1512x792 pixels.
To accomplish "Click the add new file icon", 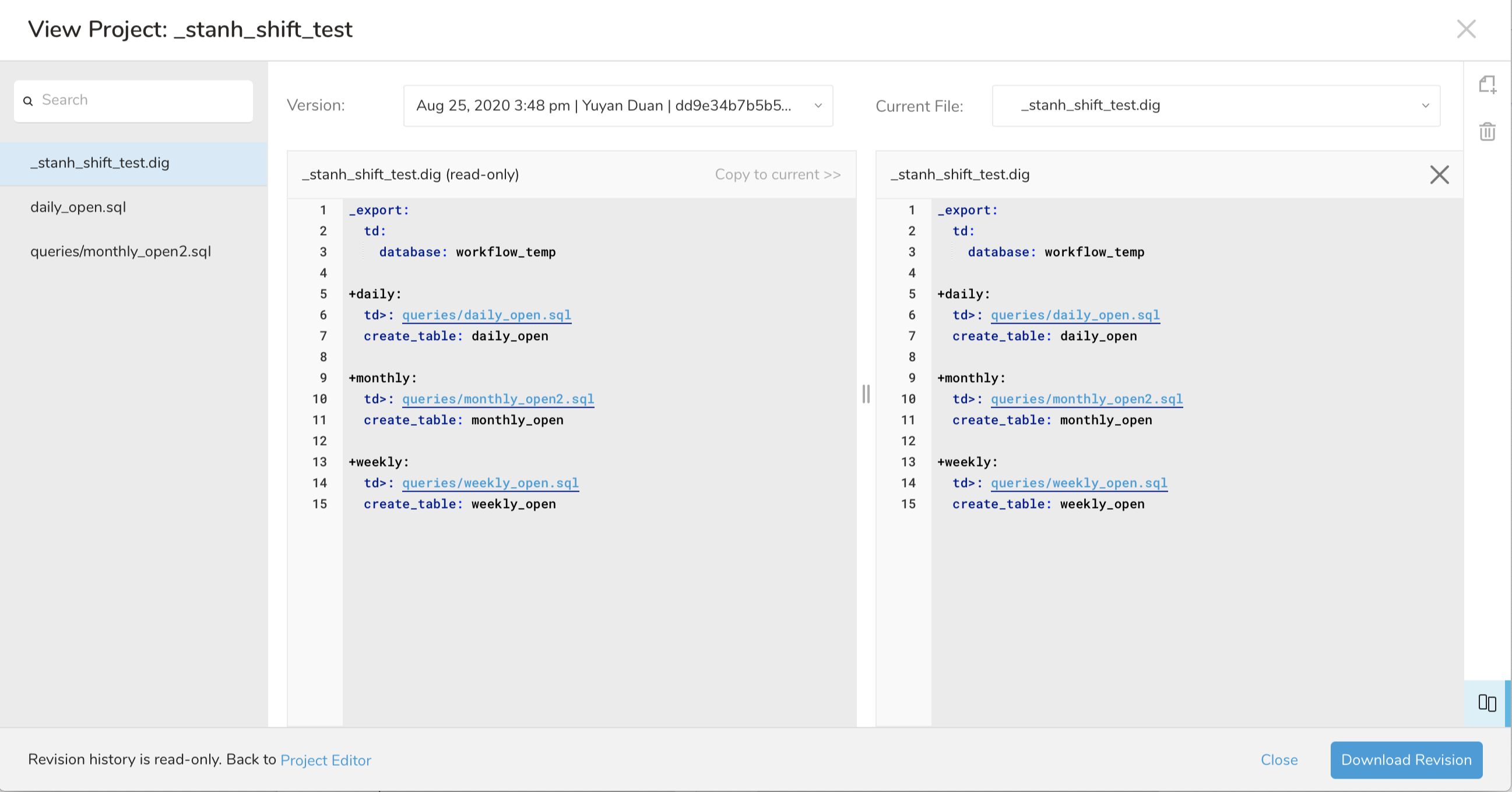I will coord(1487,85).
